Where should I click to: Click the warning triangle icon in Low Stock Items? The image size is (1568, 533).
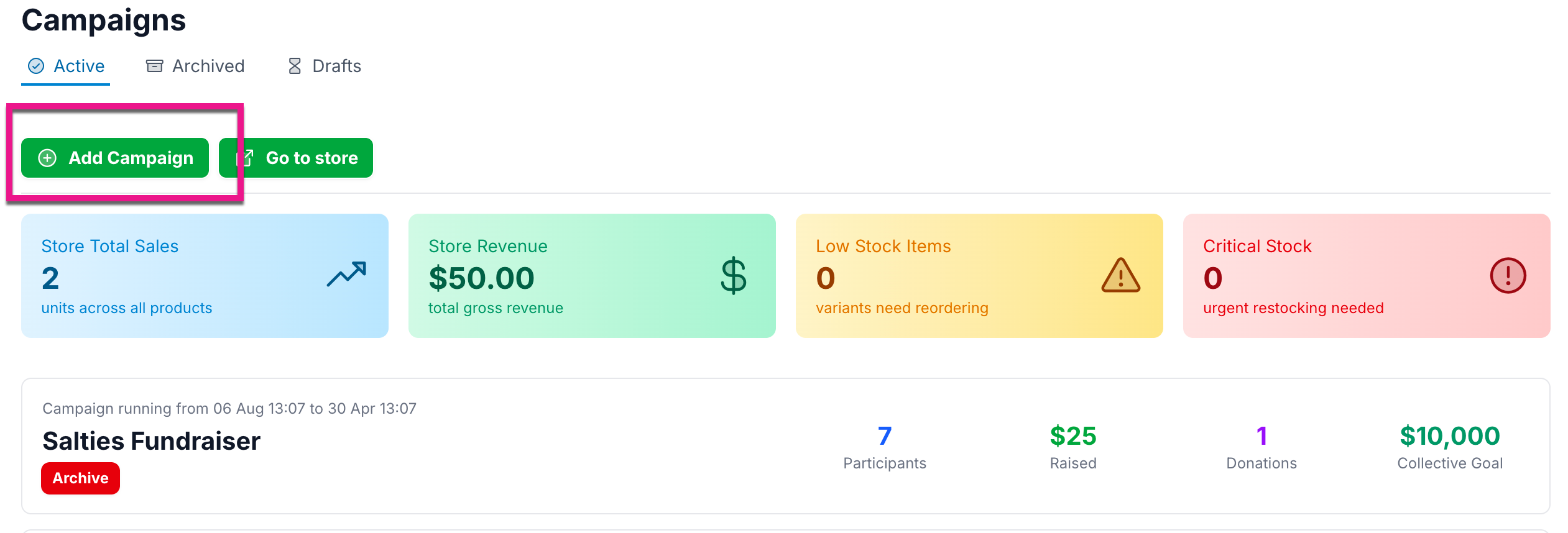coord(1120,275)
